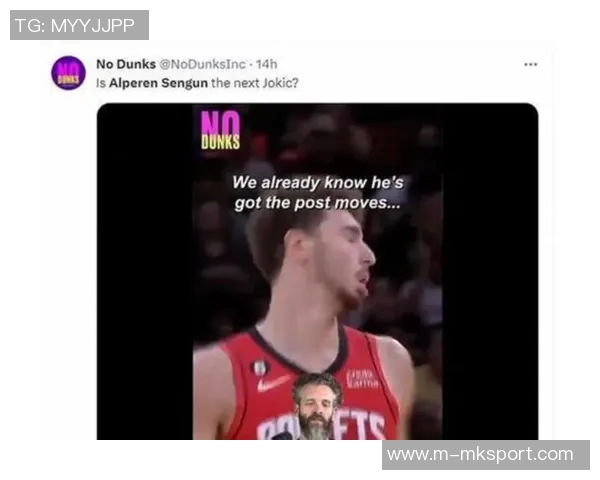Screen dimensions: 600x480
Task: Click the Rockets lettering on the jersey
Action: tap(321, 425)
